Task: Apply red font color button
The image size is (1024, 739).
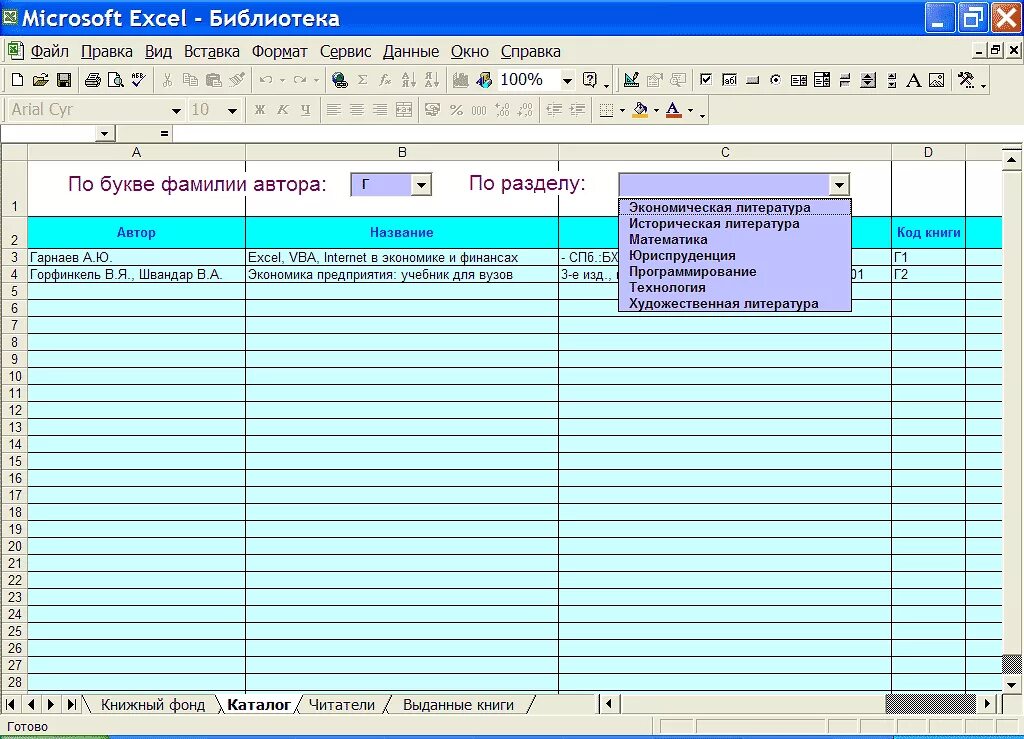Action: point(674,110)
